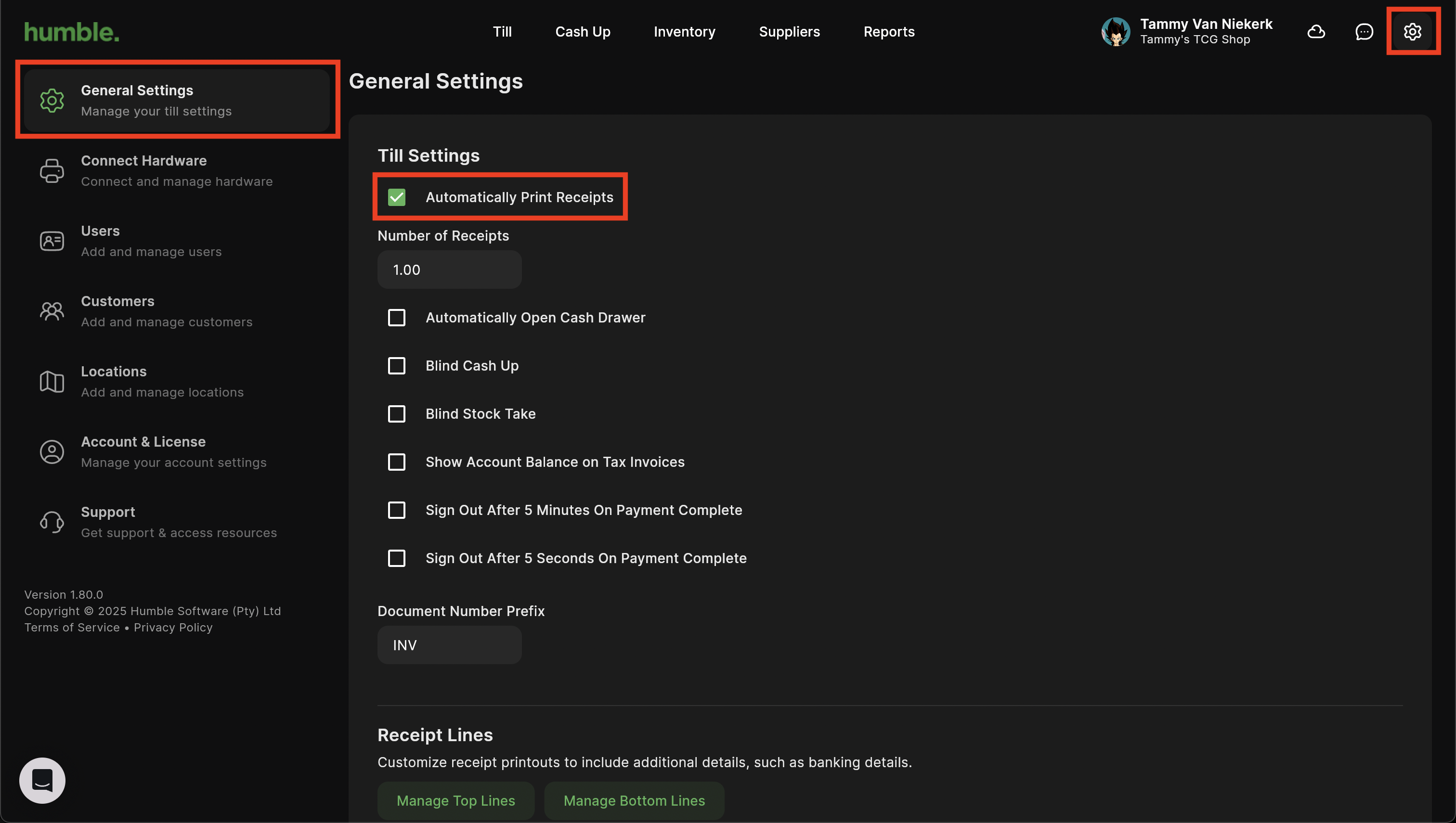This screenshot has width=1456, height=823.
Task: Enable Blind Stock Take option
Action: (x=396, y=414)
